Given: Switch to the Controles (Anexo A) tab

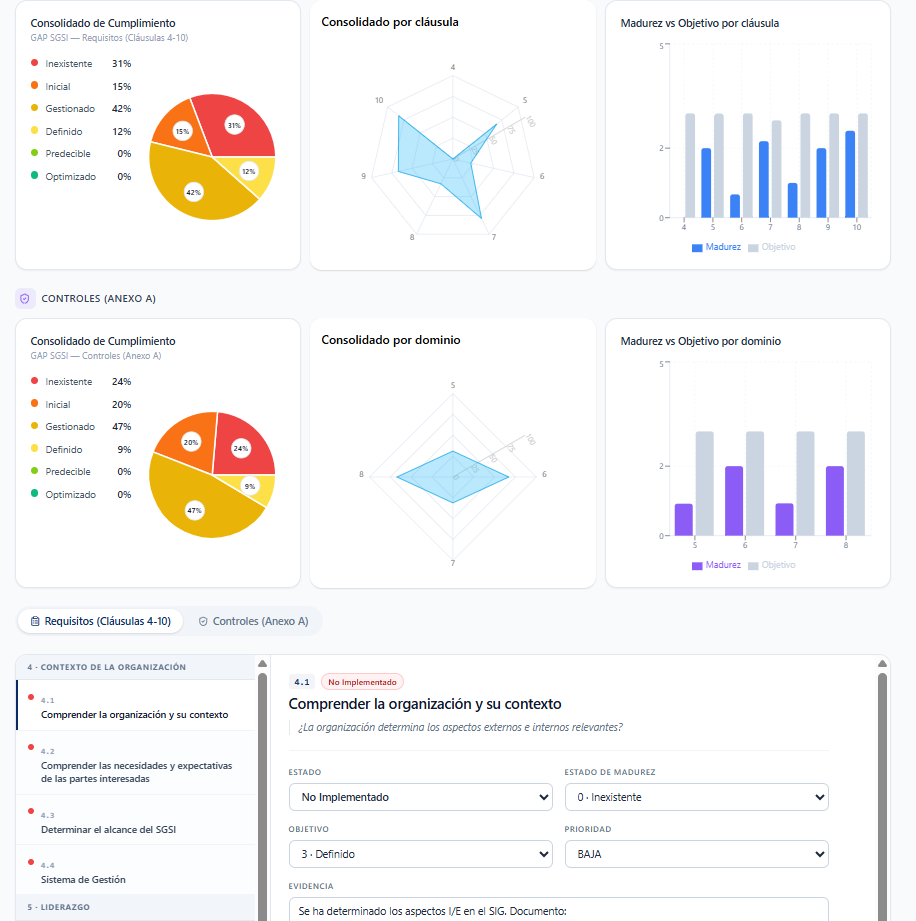Looking at the screenshot, I should (253, 621).
